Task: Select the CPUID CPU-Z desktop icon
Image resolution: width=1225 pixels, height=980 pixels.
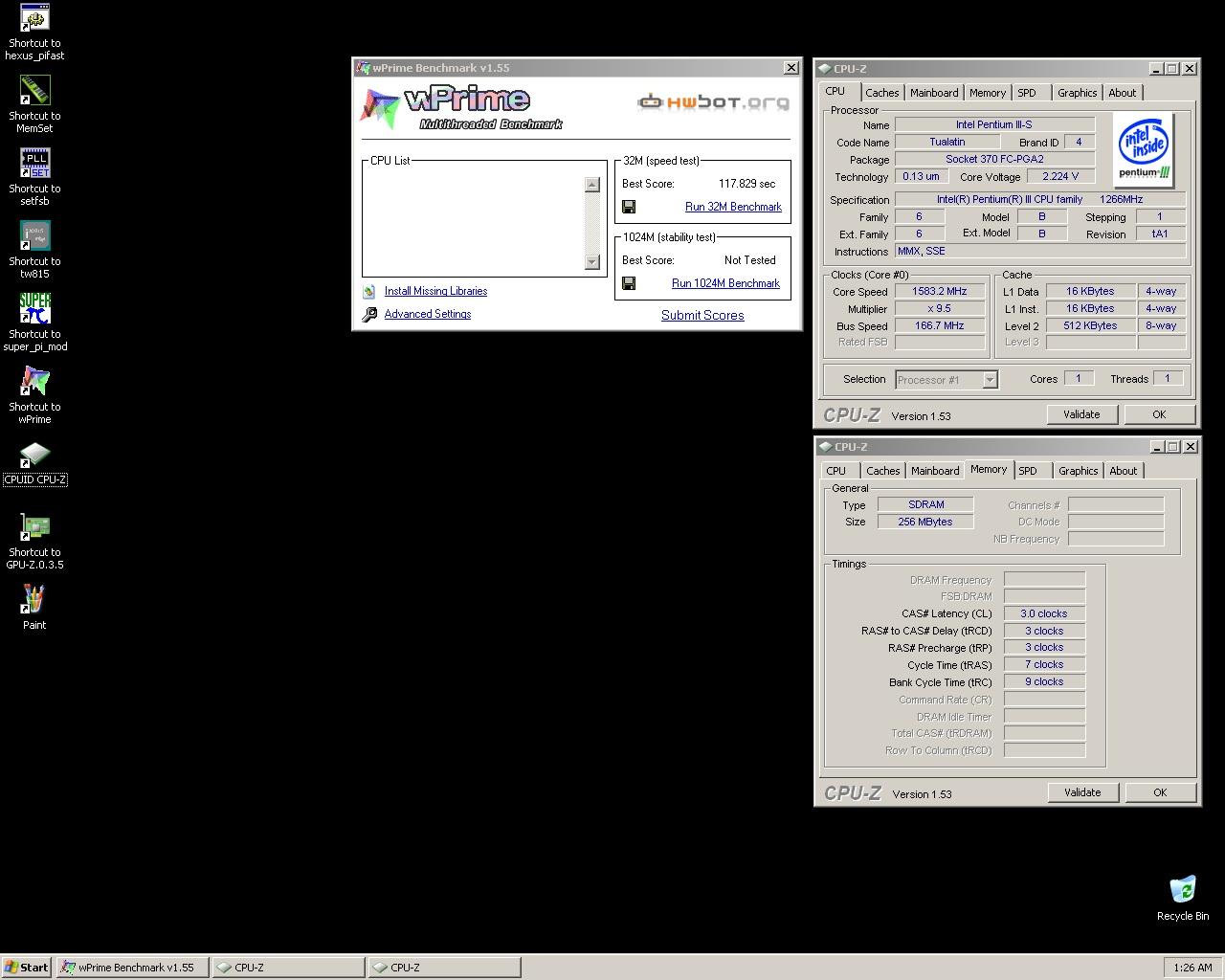Action: [34, 463]
